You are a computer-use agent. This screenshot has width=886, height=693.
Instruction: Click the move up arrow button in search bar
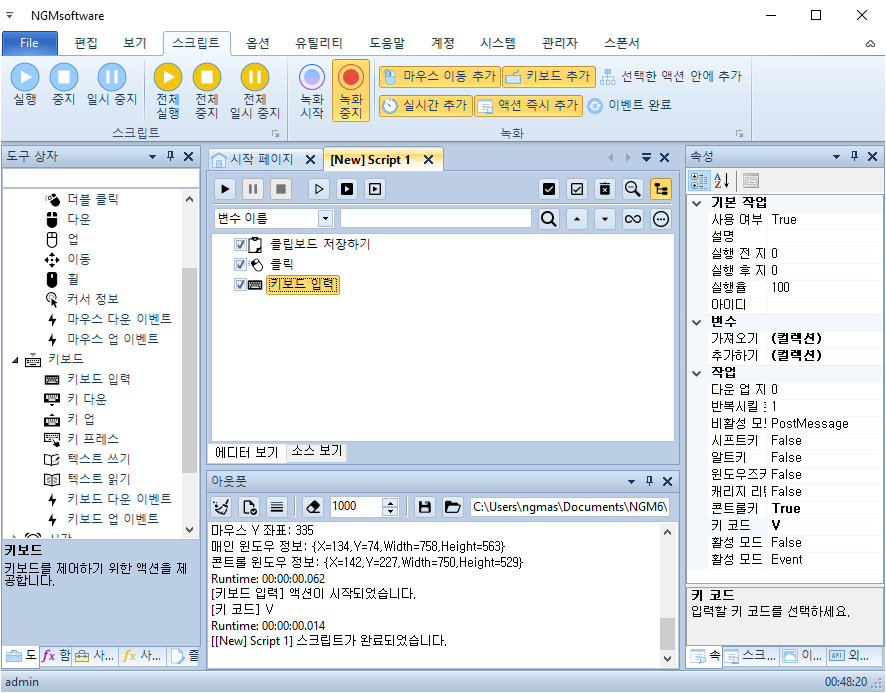[577, 219]
